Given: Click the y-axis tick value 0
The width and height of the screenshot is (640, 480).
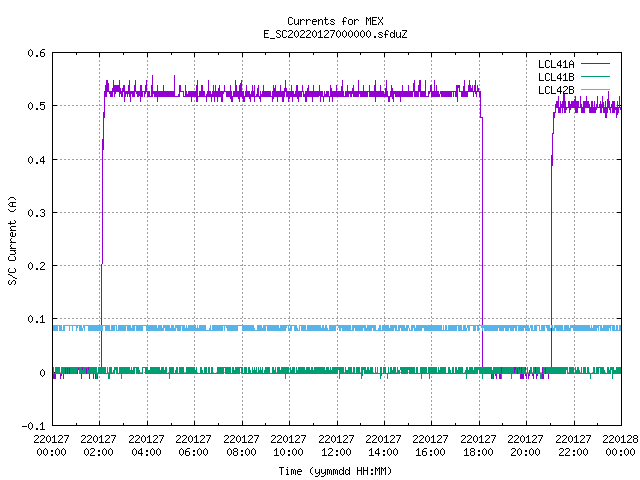Looking at the screenshot, I should 42,373.
